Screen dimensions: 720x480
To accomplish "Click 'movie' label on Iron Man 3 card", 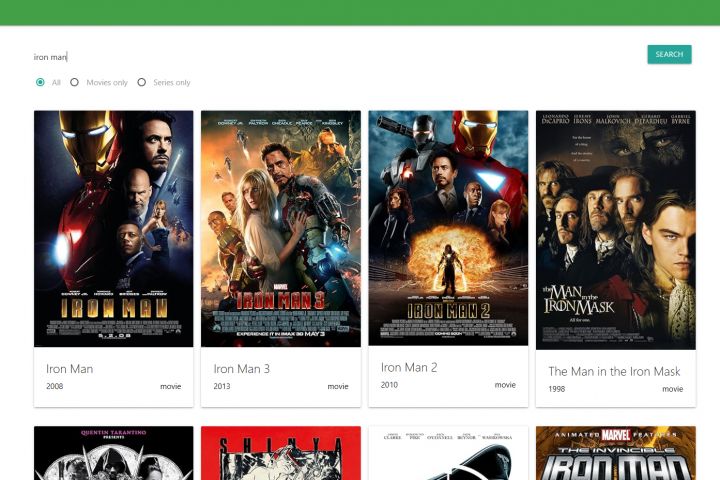I will [338, 387].
